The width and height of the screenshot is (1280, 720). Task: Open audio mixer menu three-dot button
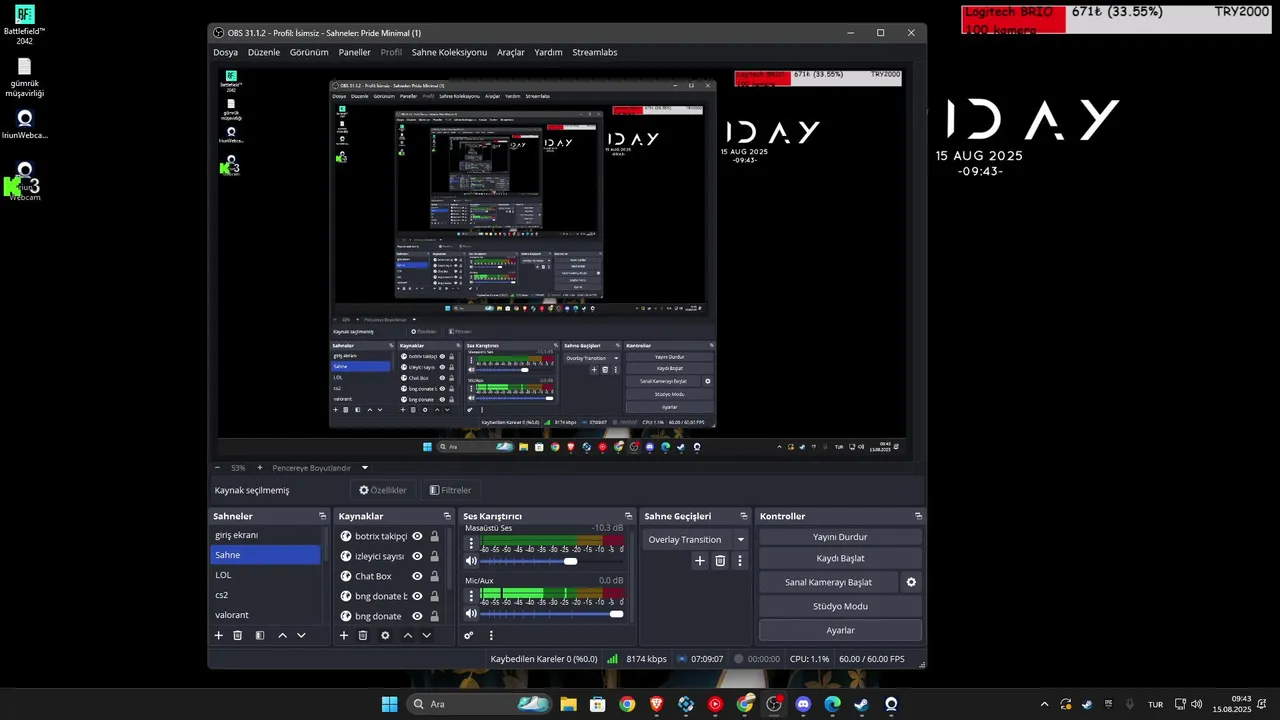point(491,635)
